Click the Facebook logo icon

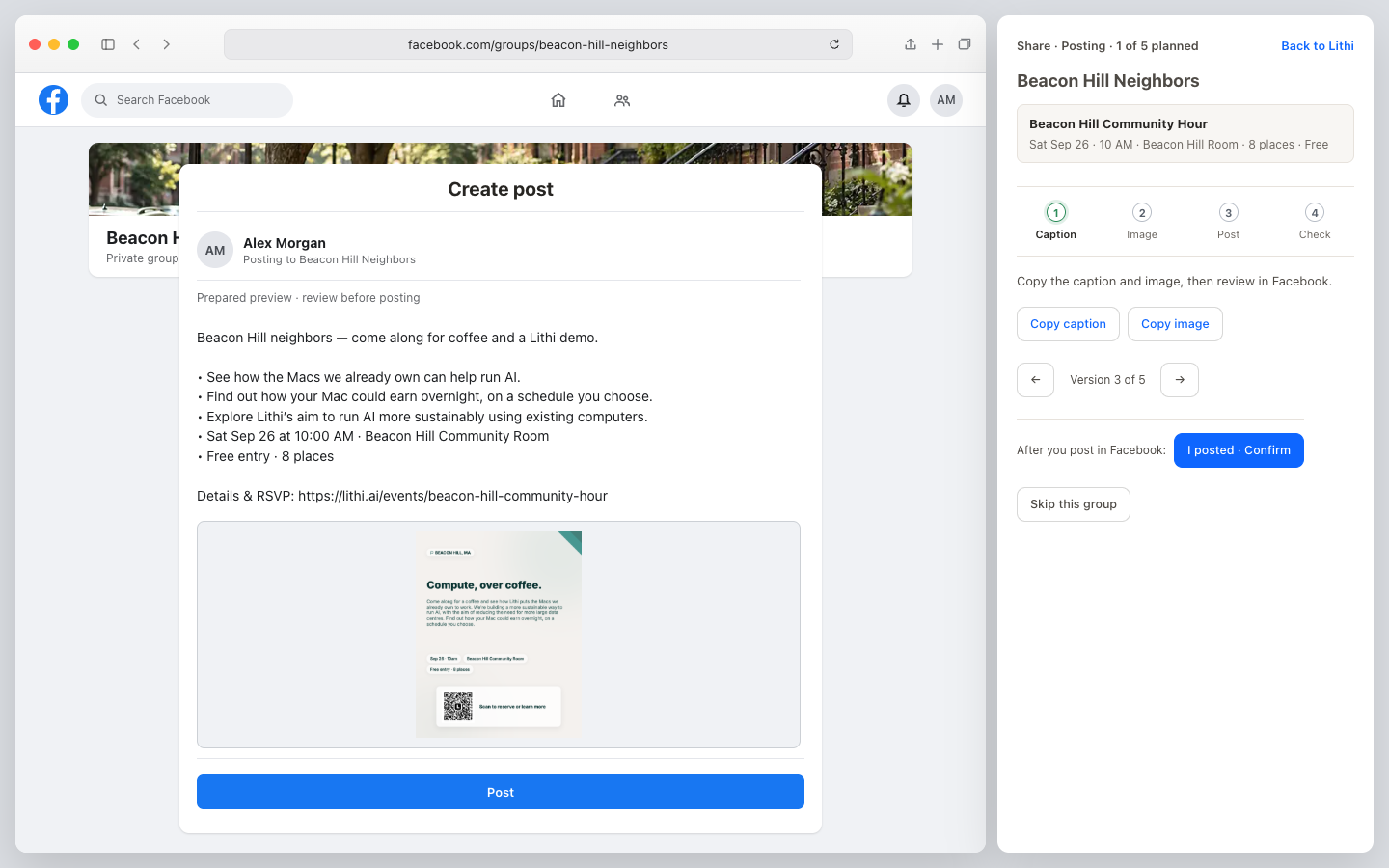coord(53,99)
